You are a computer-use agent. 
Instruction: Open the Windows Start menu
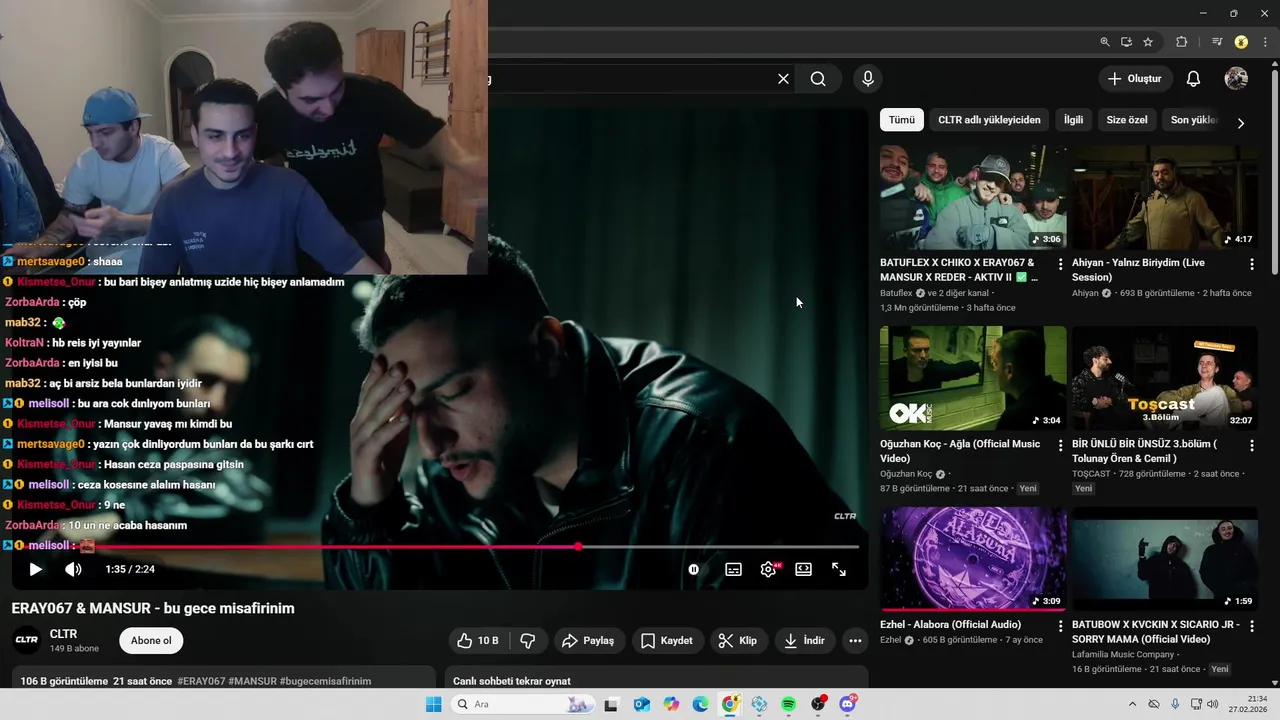click(434, 705)
